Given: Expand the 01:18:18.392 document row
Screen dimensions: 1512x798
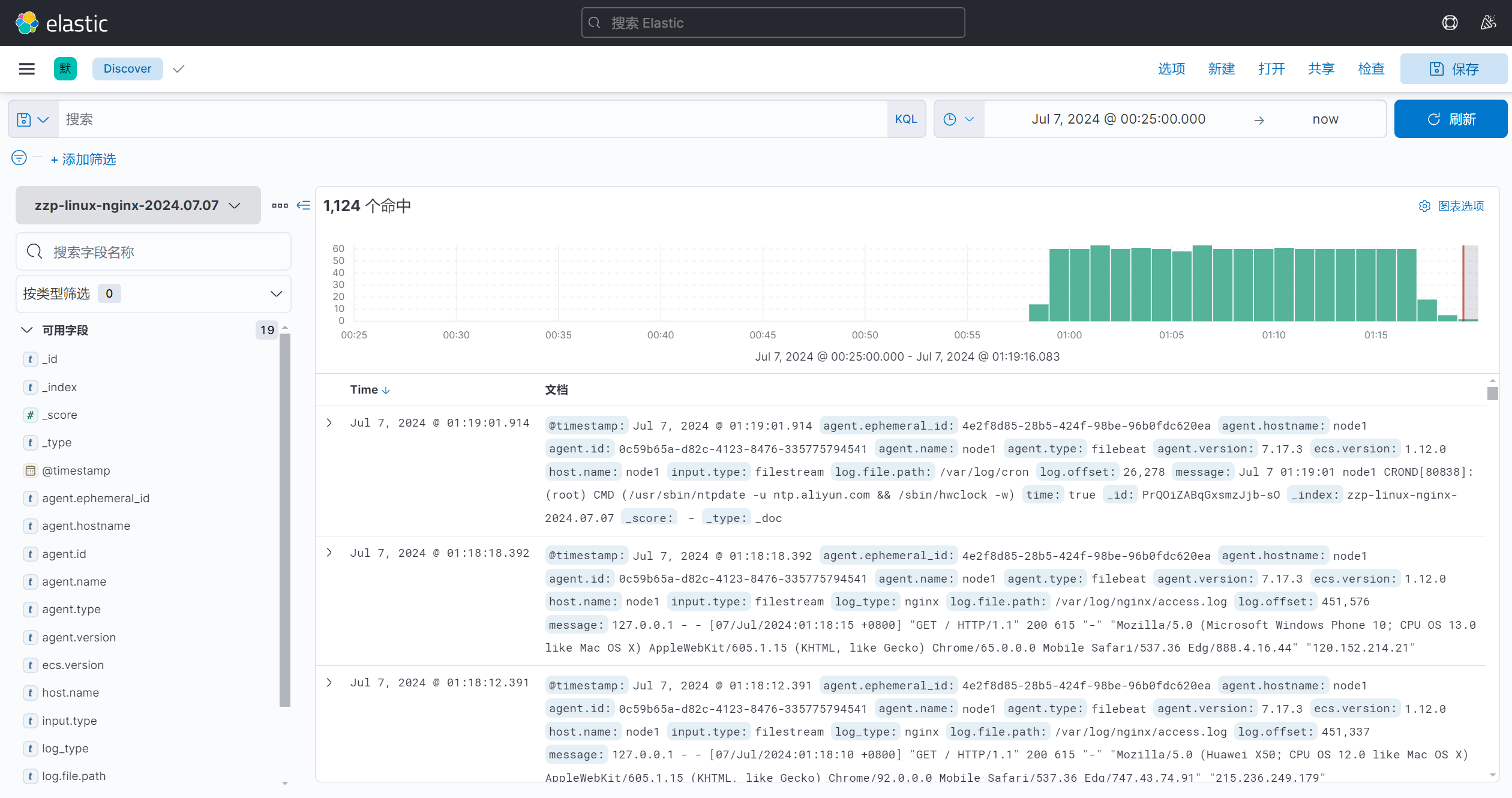Looking at the screenshot, I should 329,553.
